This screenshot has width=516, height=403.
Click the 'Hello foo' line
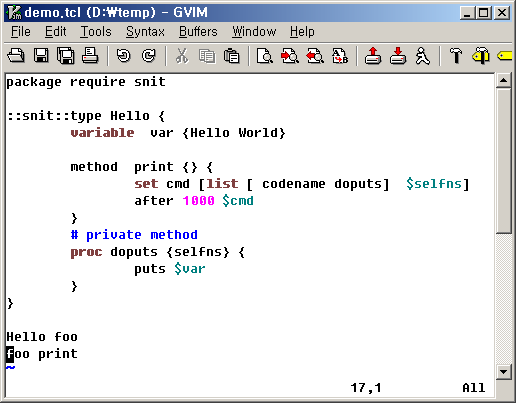point(42,337)
